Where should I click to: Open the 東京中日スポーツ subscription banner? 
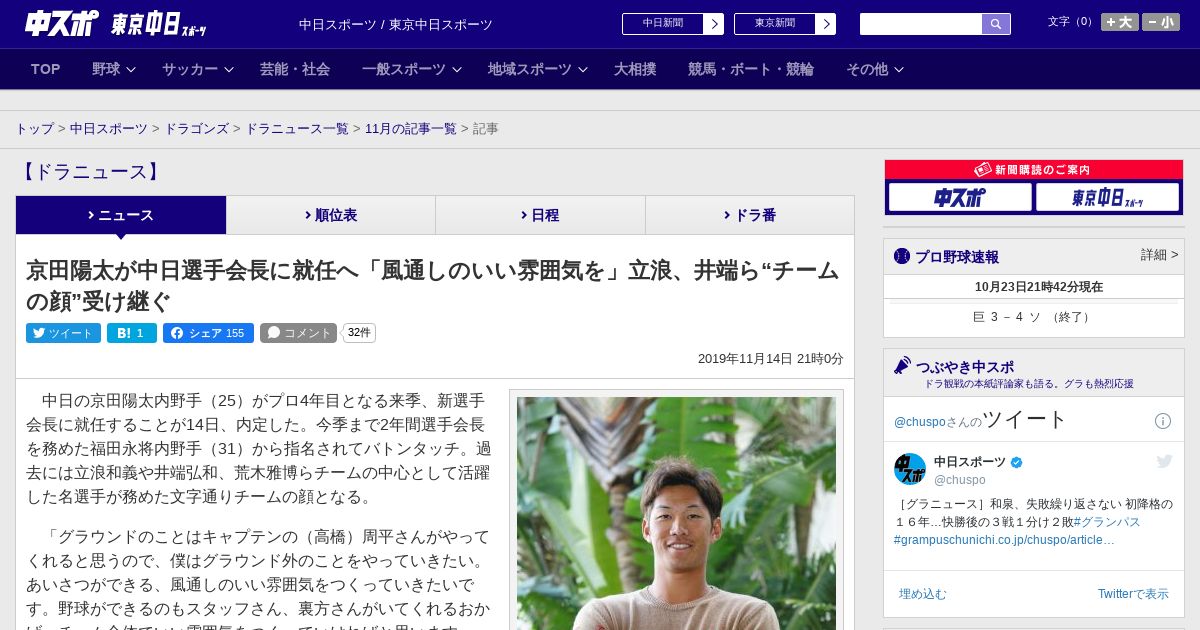[x=1107, y=197]
